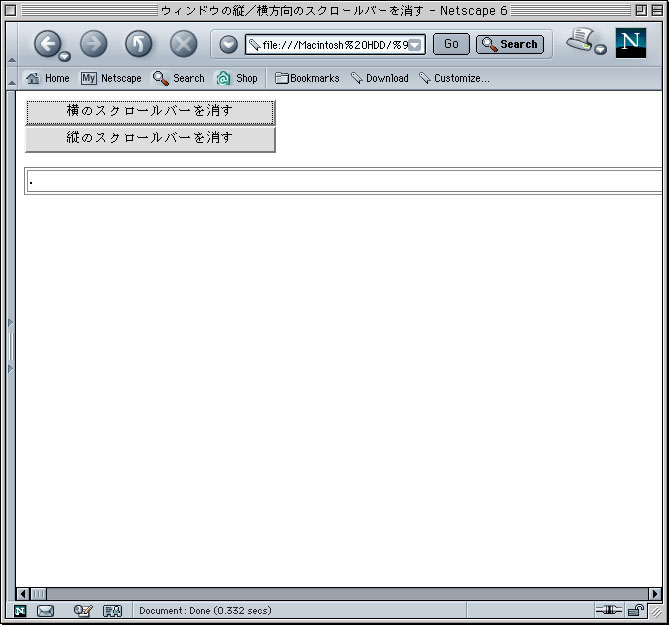Screen dimensions: 669x625
Task: Open the Bookmarks folder
Action: click(x=307, y=78)
